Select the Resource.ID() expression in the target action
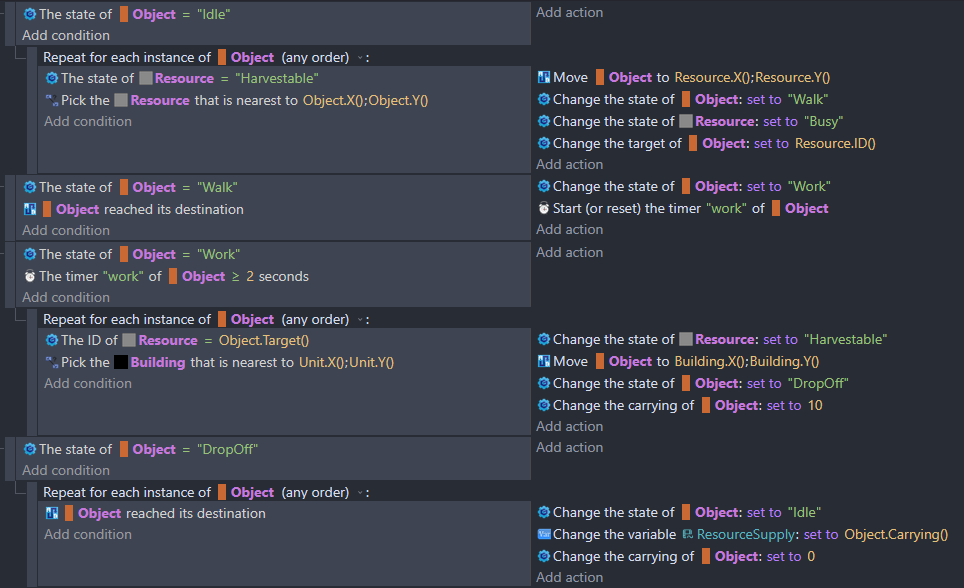 click(x=835, y=143)
